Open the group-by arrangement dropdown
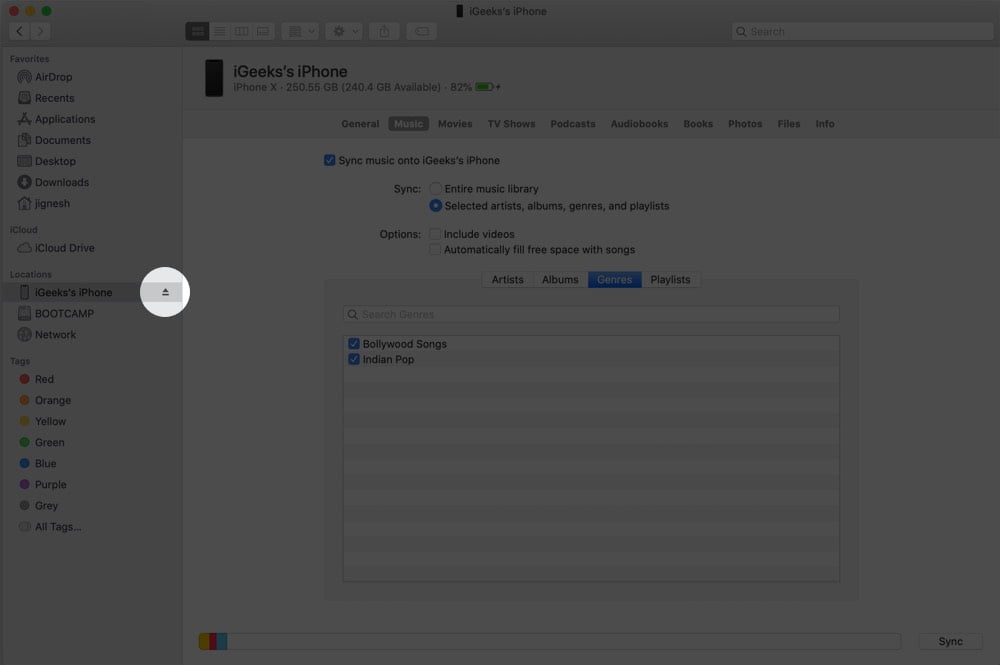 click(300, 31)
